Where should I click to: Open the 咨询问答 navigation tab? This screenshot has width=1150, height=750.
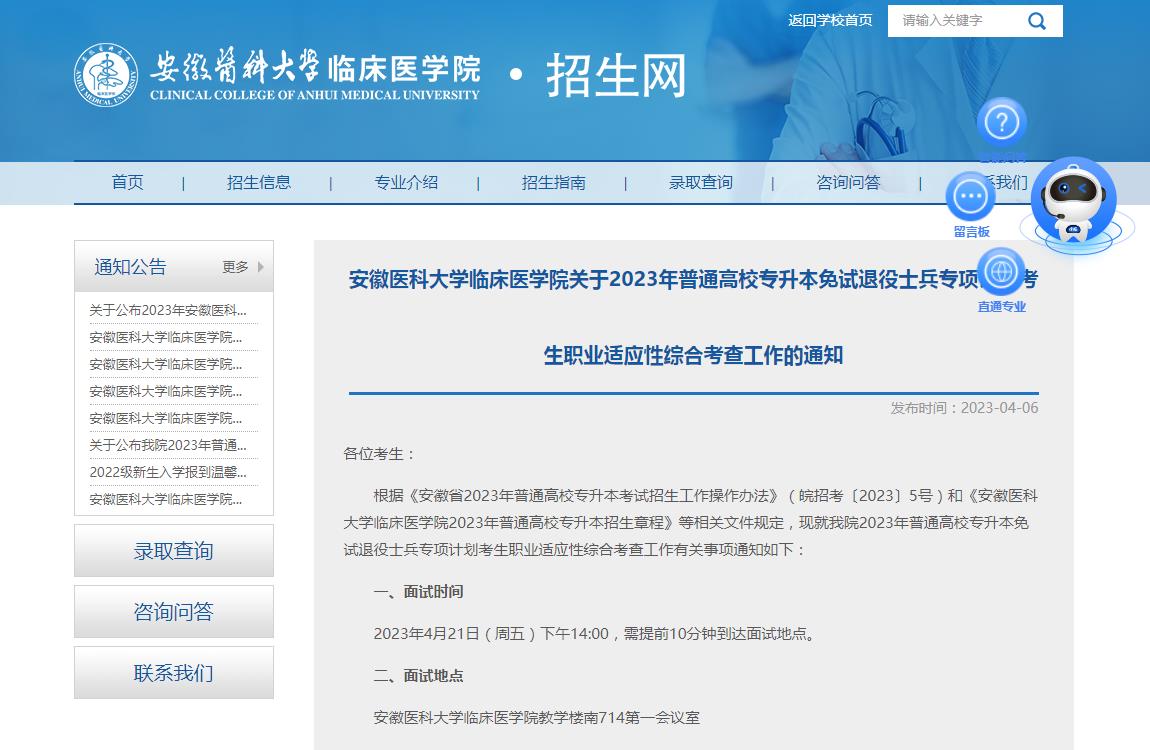849,183
